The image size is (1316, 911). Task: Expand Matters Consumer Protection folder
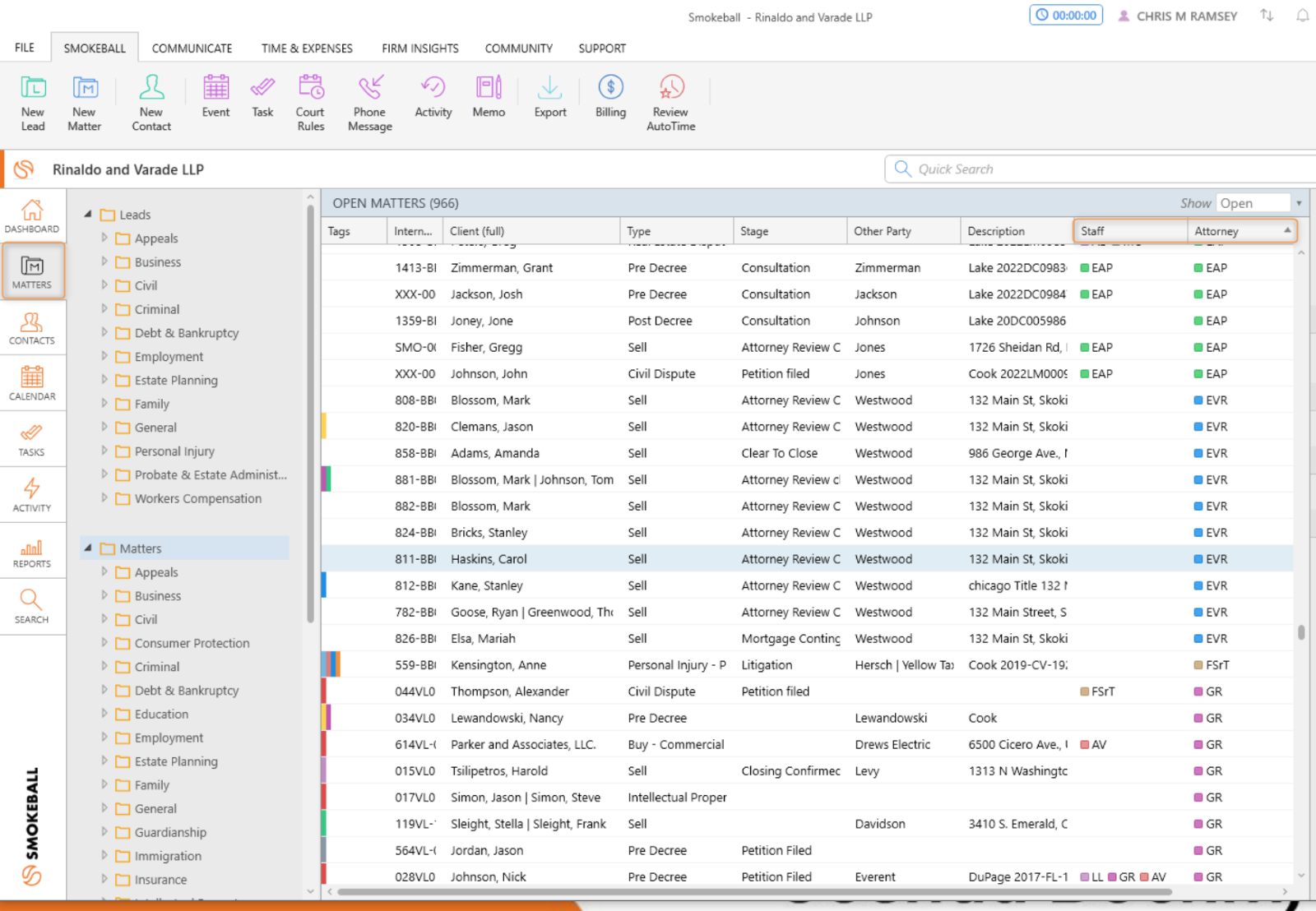pos(104,642)
